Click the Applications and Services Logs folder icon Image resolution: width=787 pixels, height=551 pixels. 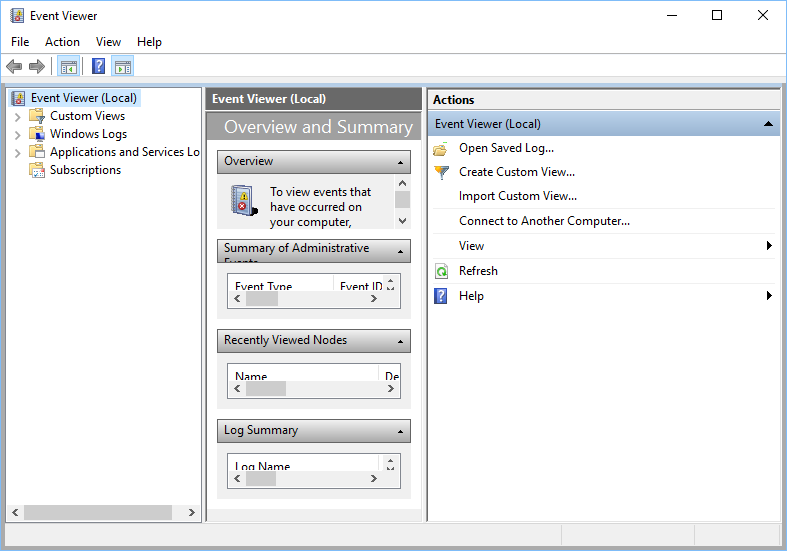[37, 152]
